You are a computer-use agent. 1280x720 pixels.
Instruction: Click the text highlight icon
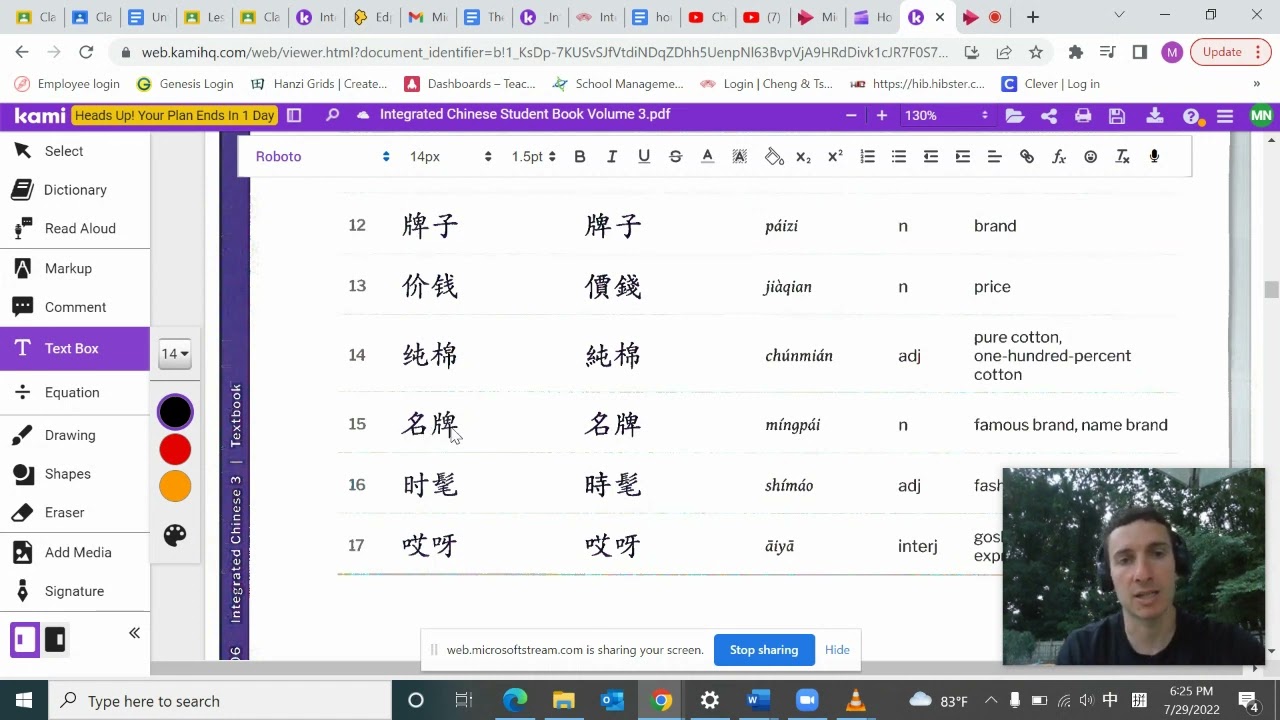tap(740, 157)
